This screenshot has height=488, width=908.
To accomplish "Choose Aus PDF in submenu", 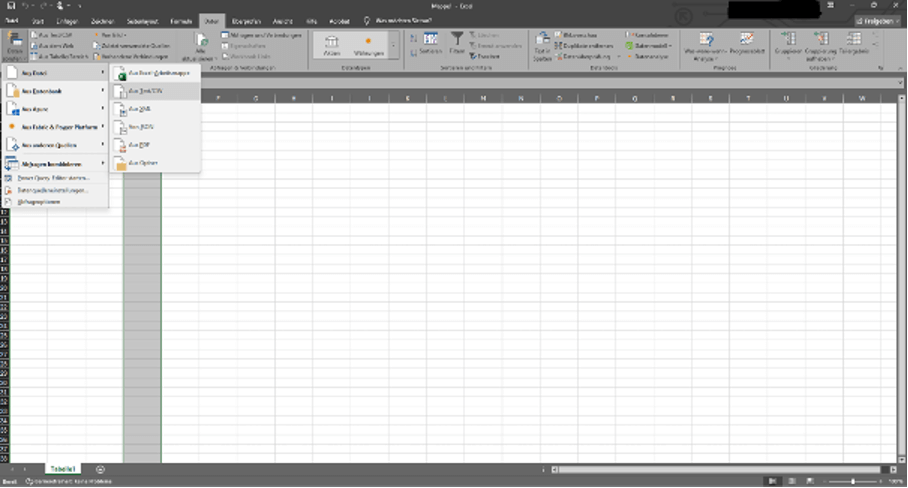I will [x=155, y=145].
